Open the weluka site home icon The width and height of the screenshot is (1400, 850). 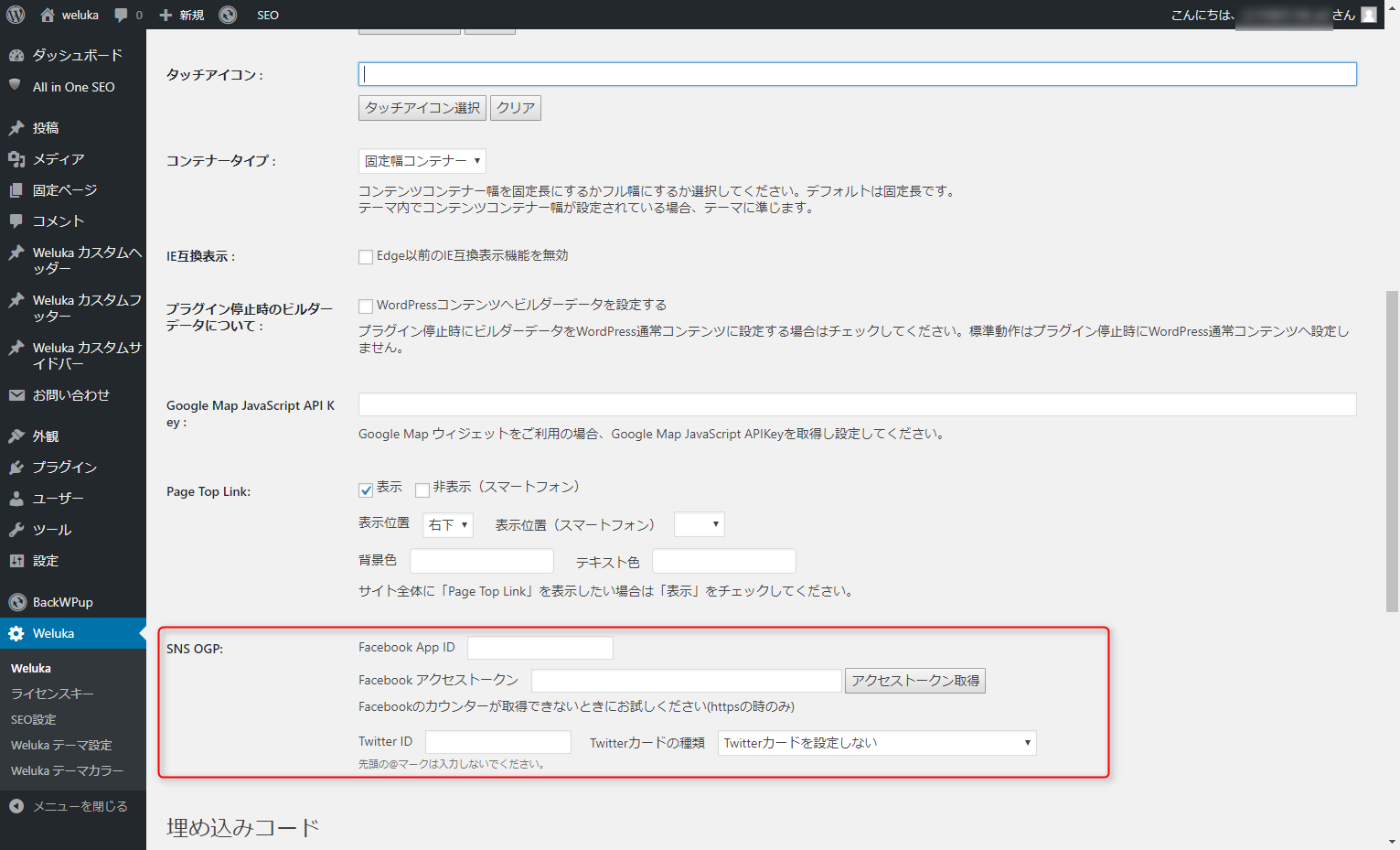pos(48,15)
